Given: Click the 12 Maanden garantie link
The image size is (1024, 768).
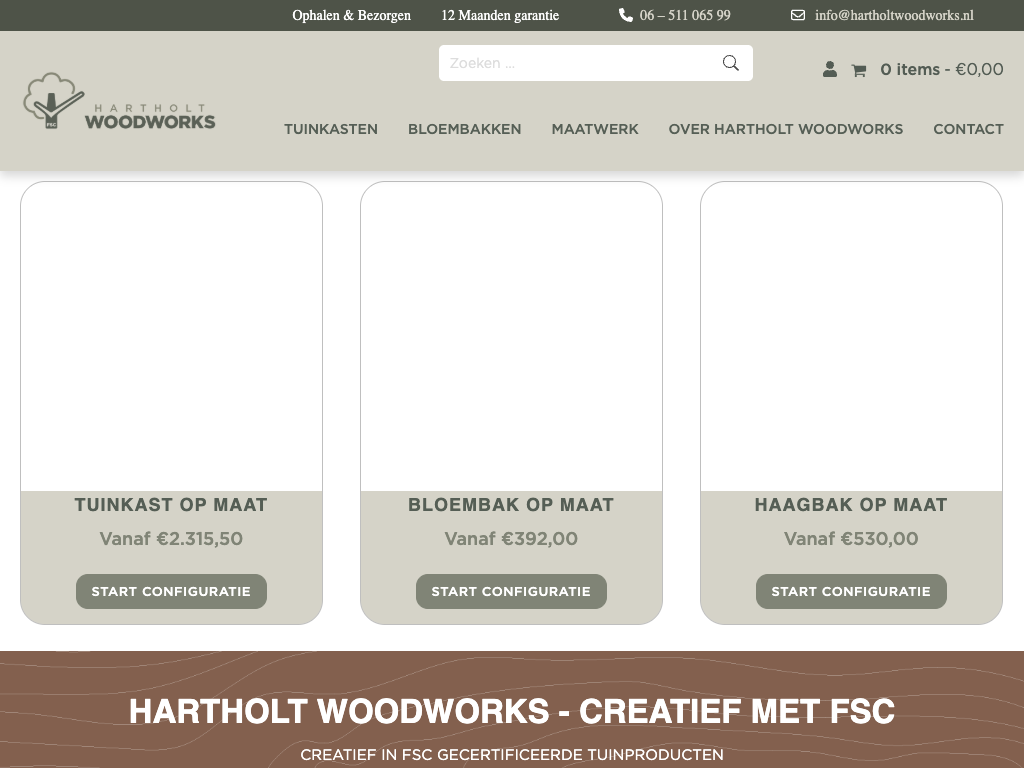Looking at the screenshot, I should 500,15.
